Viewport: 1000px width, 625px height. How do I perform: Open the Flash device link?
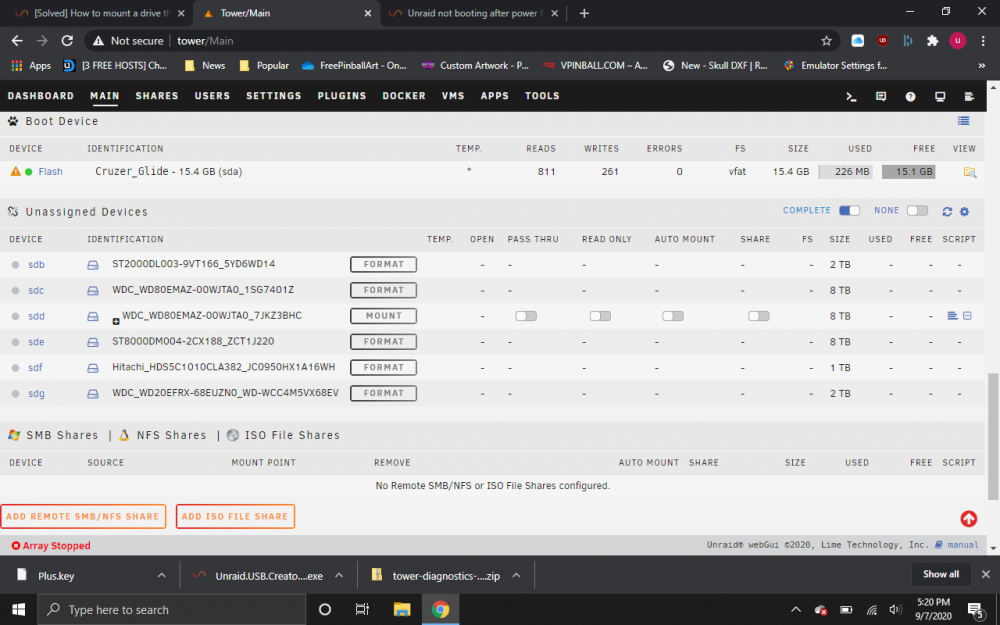click(50, 172)
